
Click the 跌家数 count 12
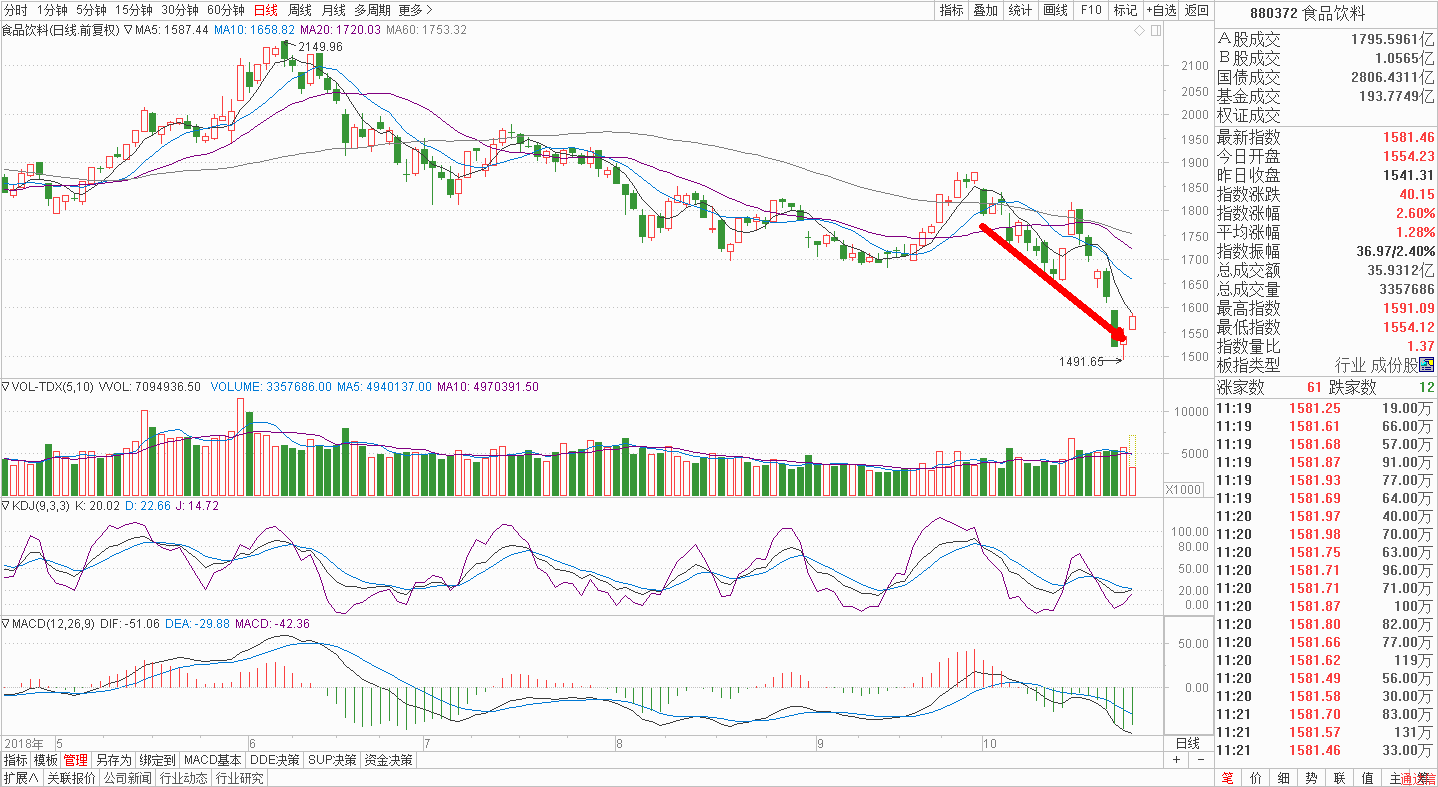[x=1425, y=388]
